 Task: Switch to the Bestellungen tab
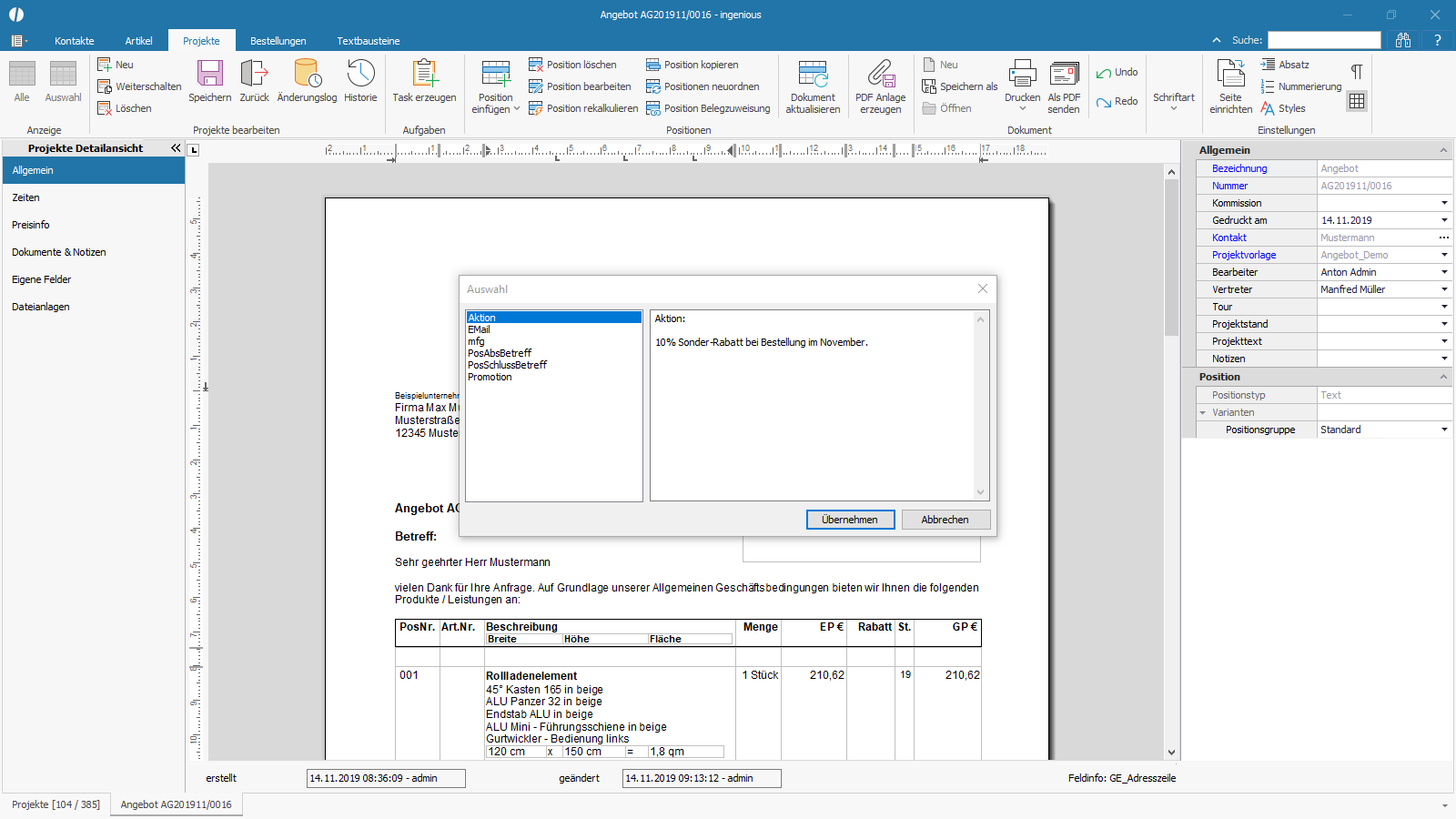tap(278, 41)
